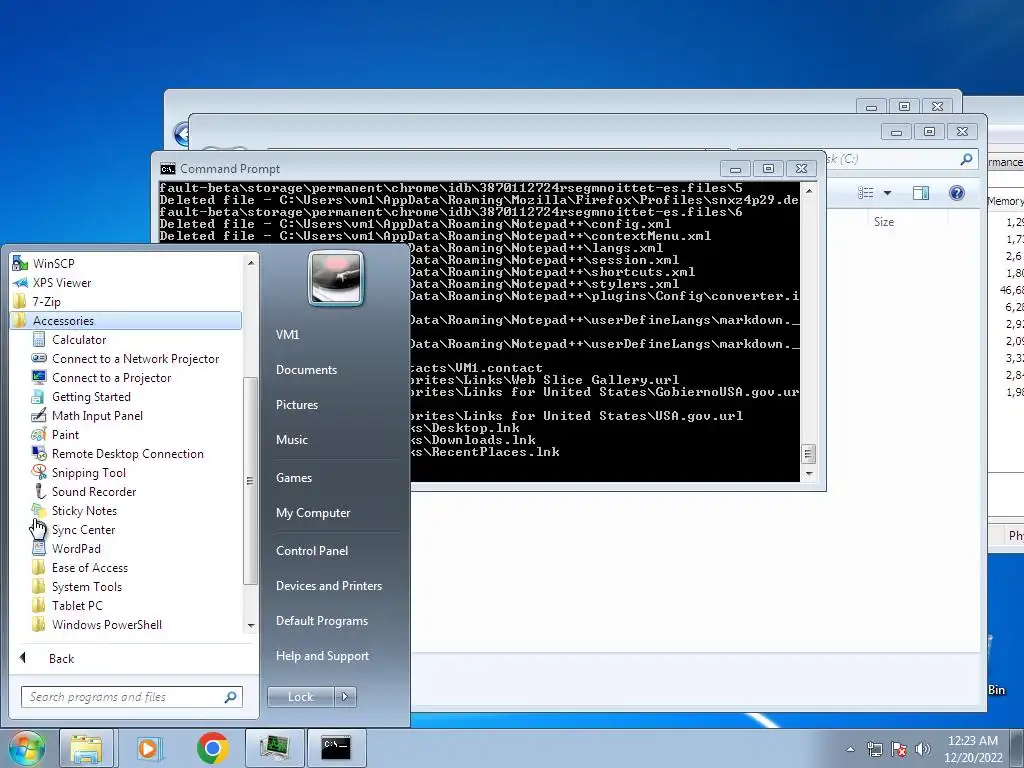Viewport: 1024px width, 768px height.
Task: Open Action Center flag tray icon
Action: tap(899, 749)
